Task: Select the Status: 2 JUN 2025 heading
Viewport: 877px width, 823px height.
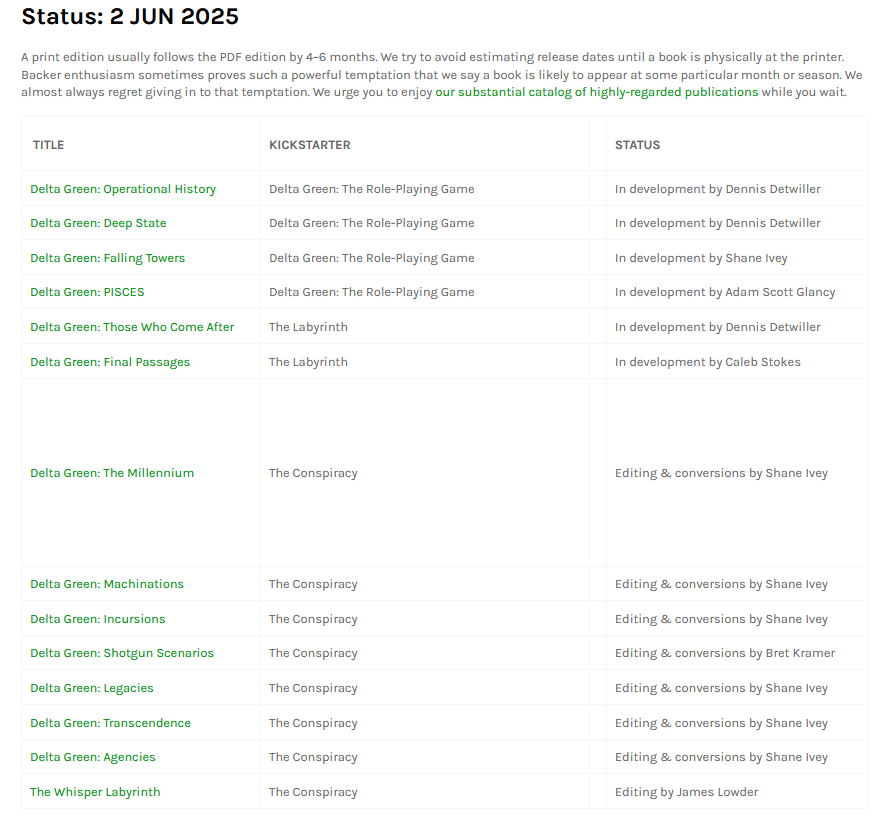Action: pyautogui.click(x=130, y=16)
